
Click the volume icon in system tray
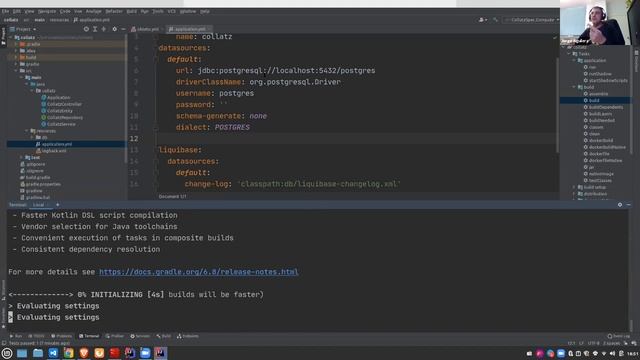[612, 353]
